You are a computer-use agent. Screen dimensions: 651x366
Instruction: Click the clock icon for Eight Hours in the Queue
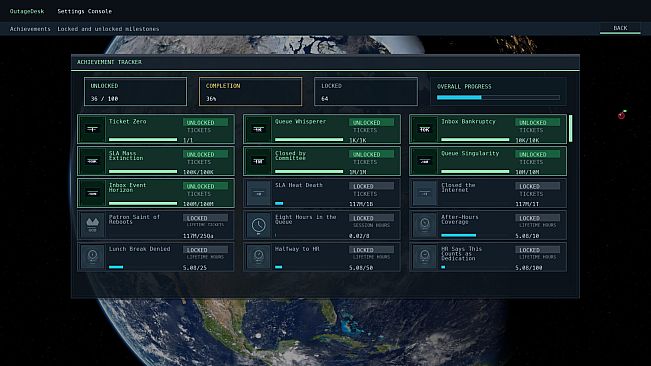point(258,225)
